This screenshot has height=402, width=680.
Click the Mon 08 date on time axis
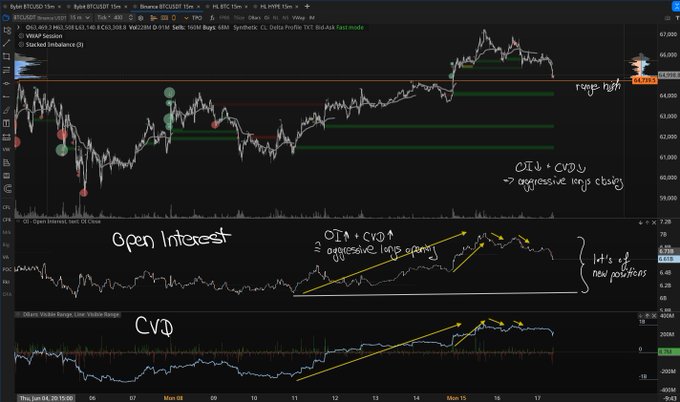pos(173,398)
